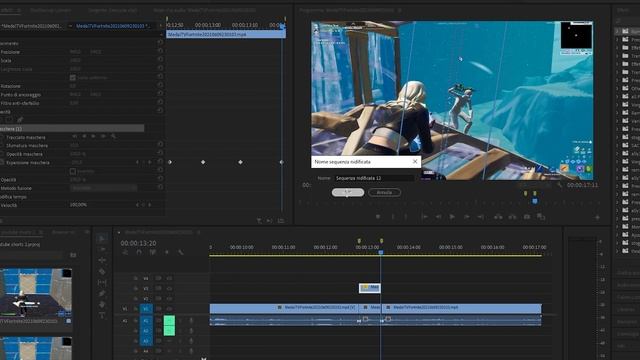Select the last Espansione maschera keyframe diamond
Viewport: 640px width, 360px height.
[x=282, y=162]
